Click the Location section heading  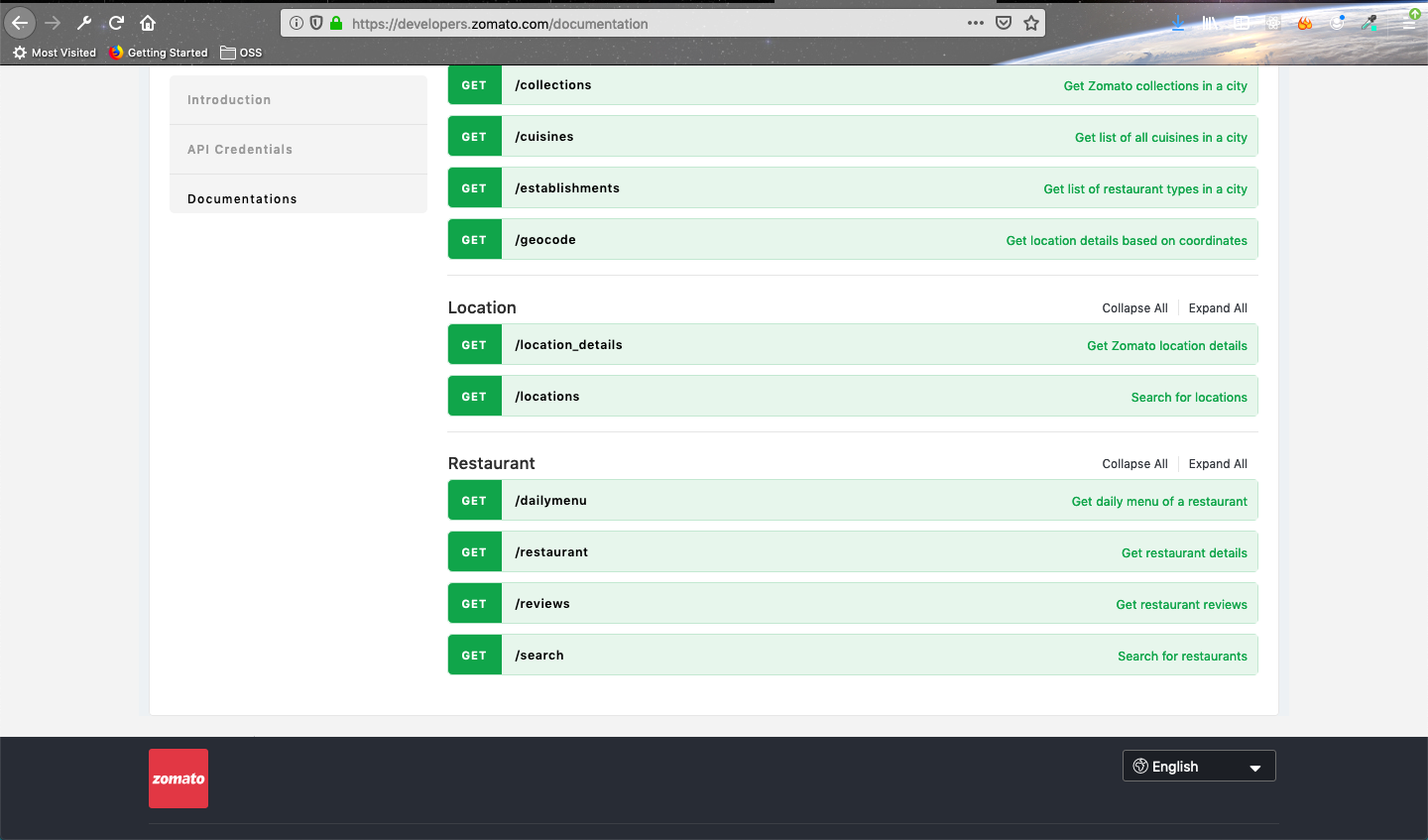(x=482, y=307)
